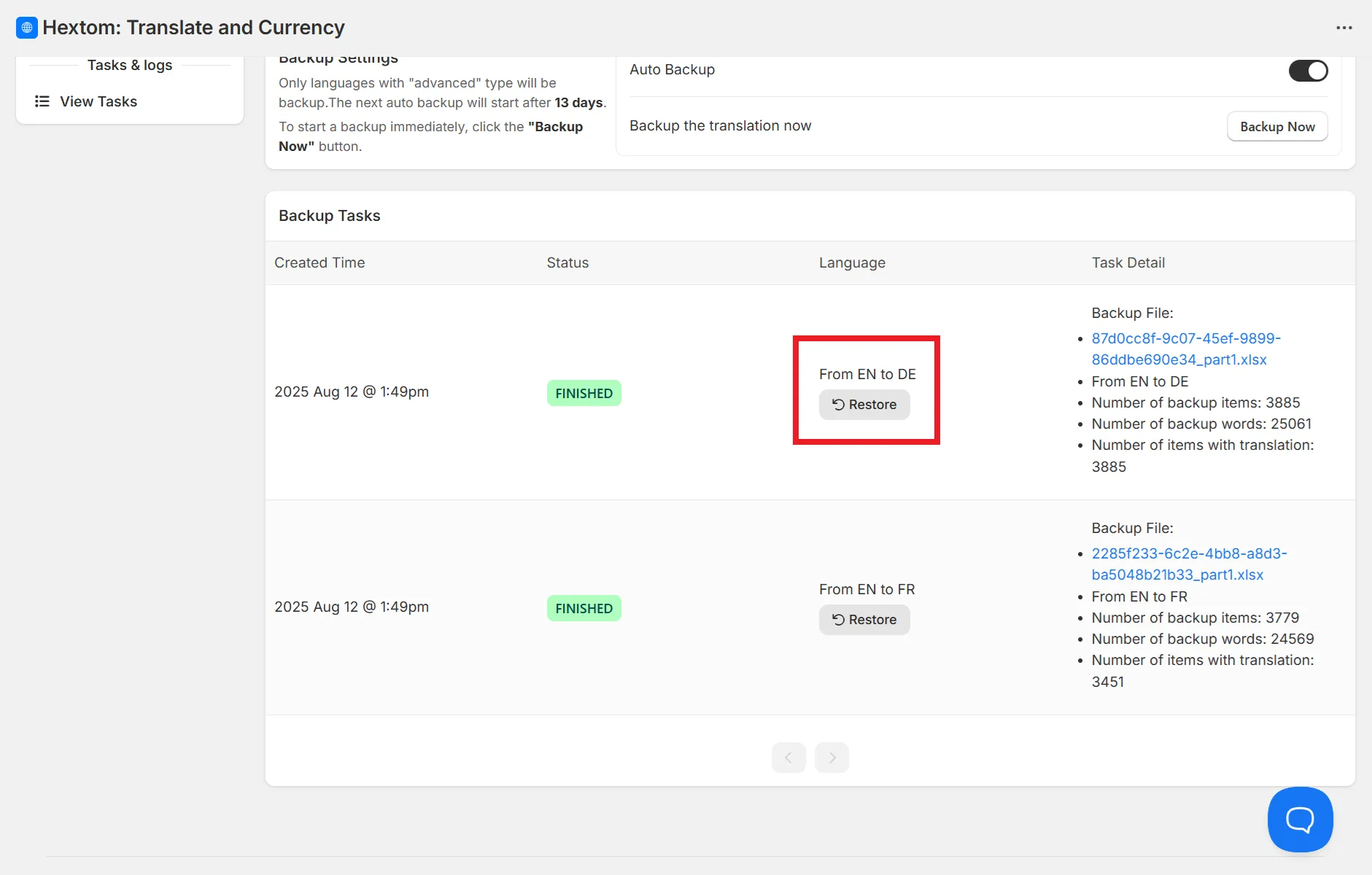The width and height of the screenshot is (1372, 875).
Task: Click FINISHED badge for DE backup
Action: (x=584, y=393)
